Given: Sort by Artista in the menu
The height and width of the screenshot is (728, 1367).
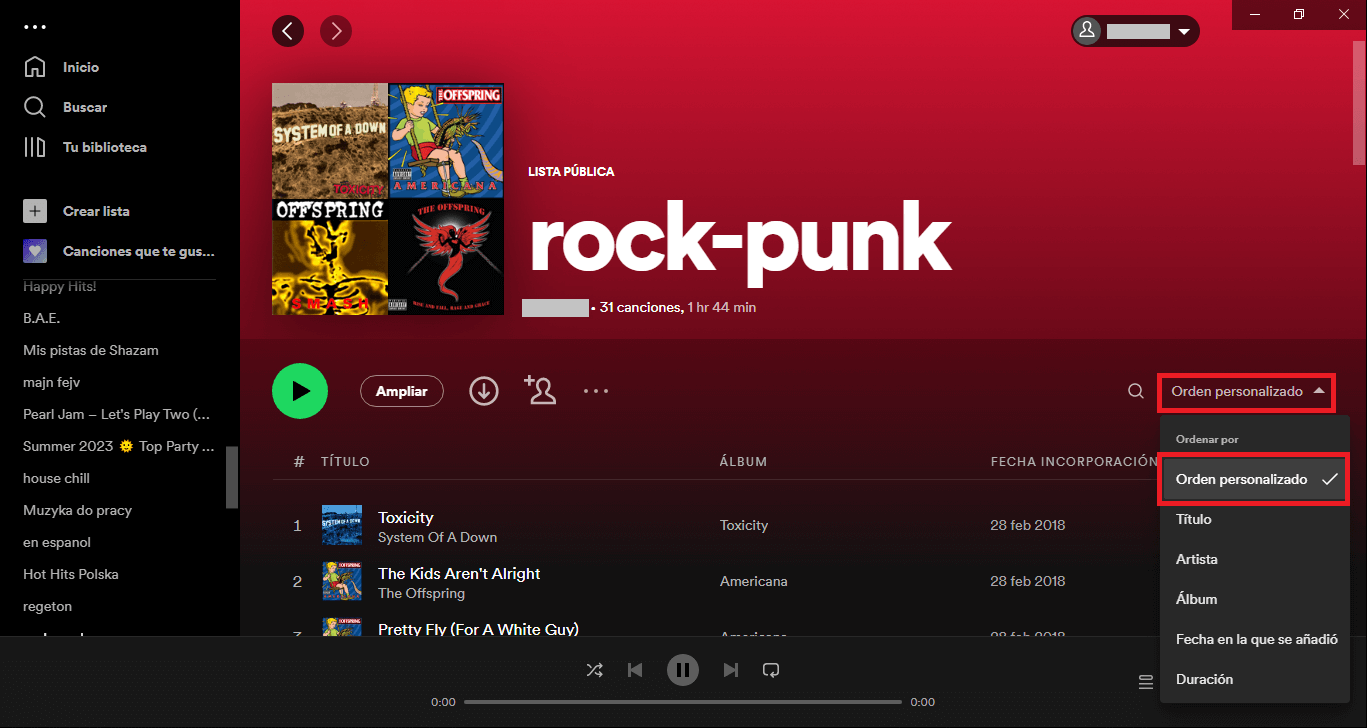Looking at the screenshot, I should [x=1255, y=559].
